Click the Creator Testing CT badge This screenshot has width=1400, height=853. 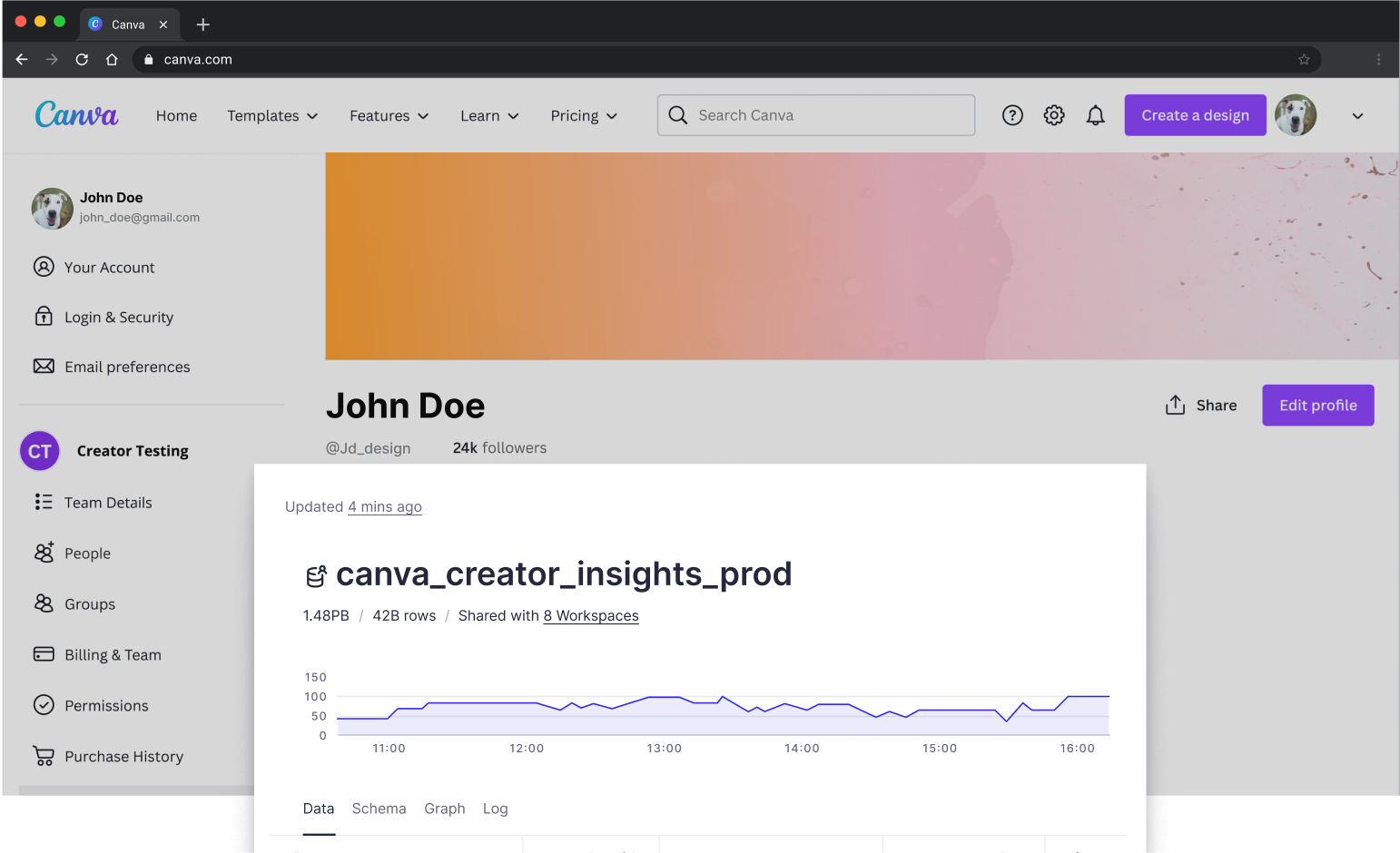40,451
